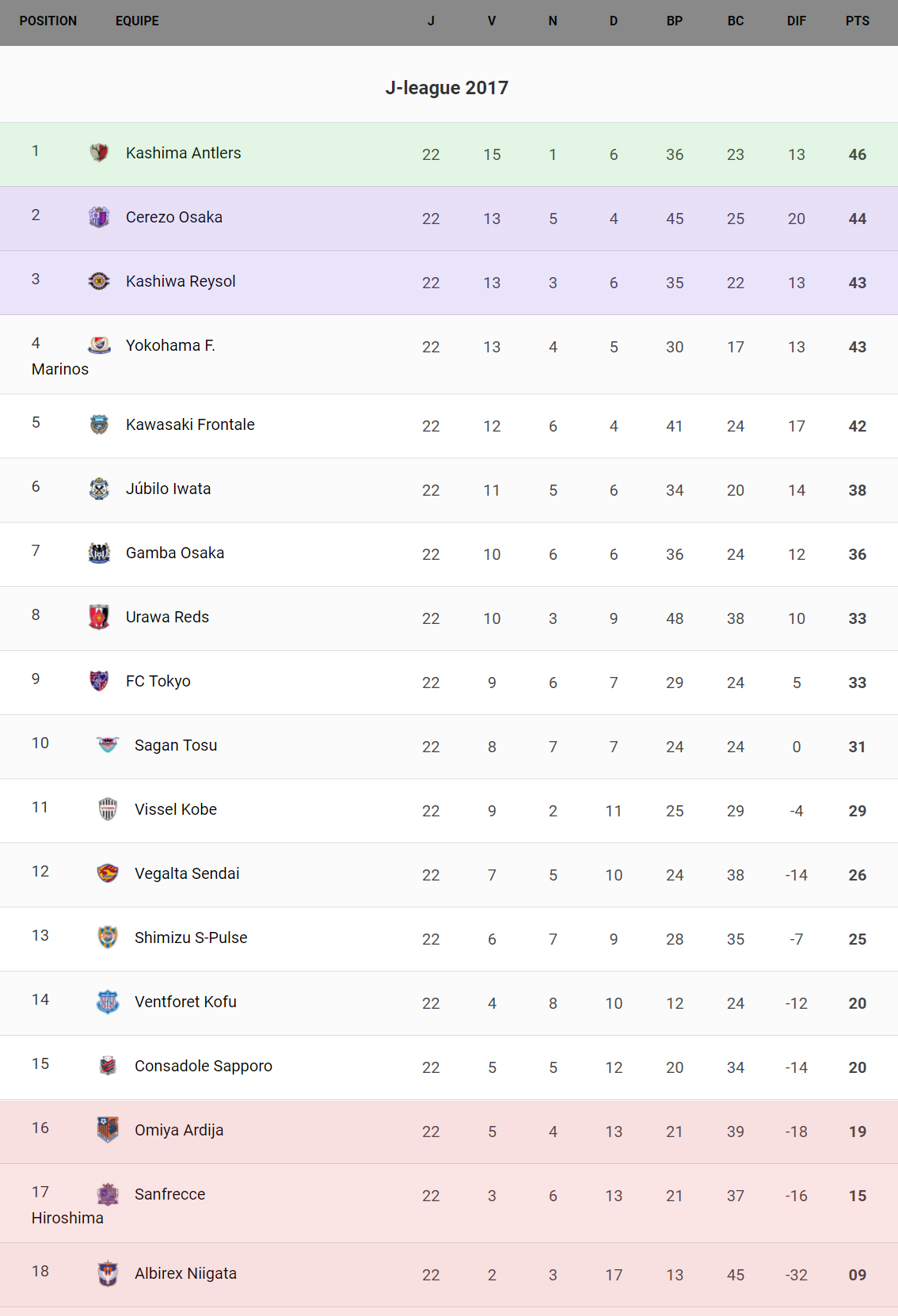898x1316 pixels.
Task: Click the Cerezo Osaka team logo
Action: point(99,216)
